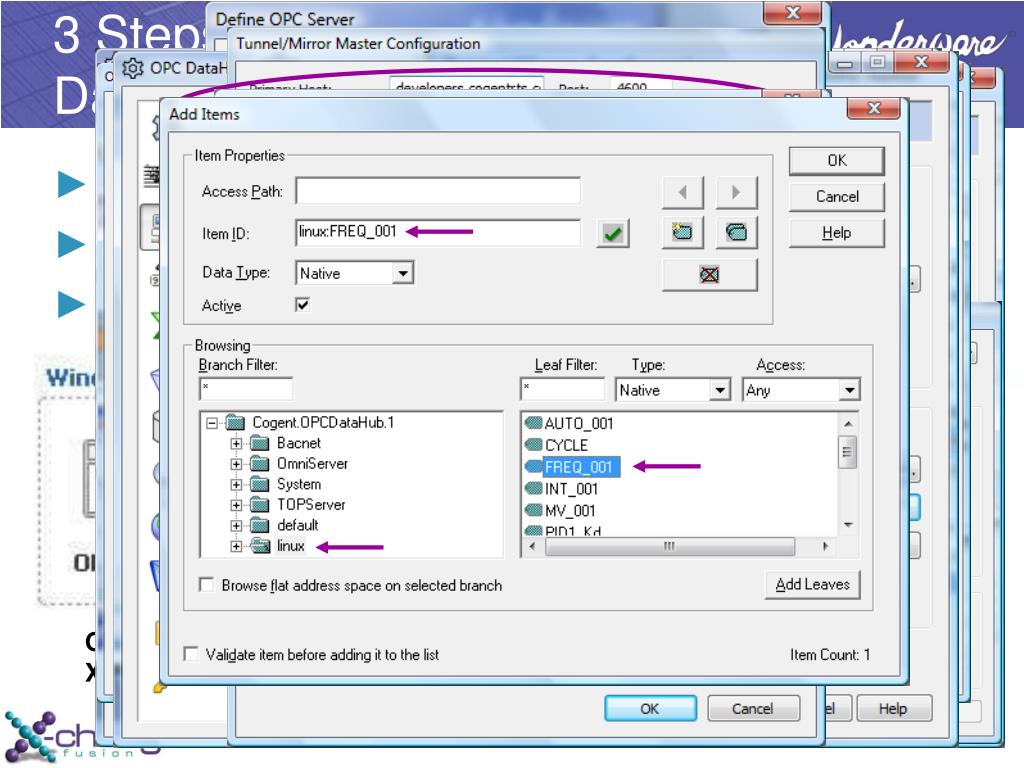Select the TOPServer branch label

click(x=311, y=505)
